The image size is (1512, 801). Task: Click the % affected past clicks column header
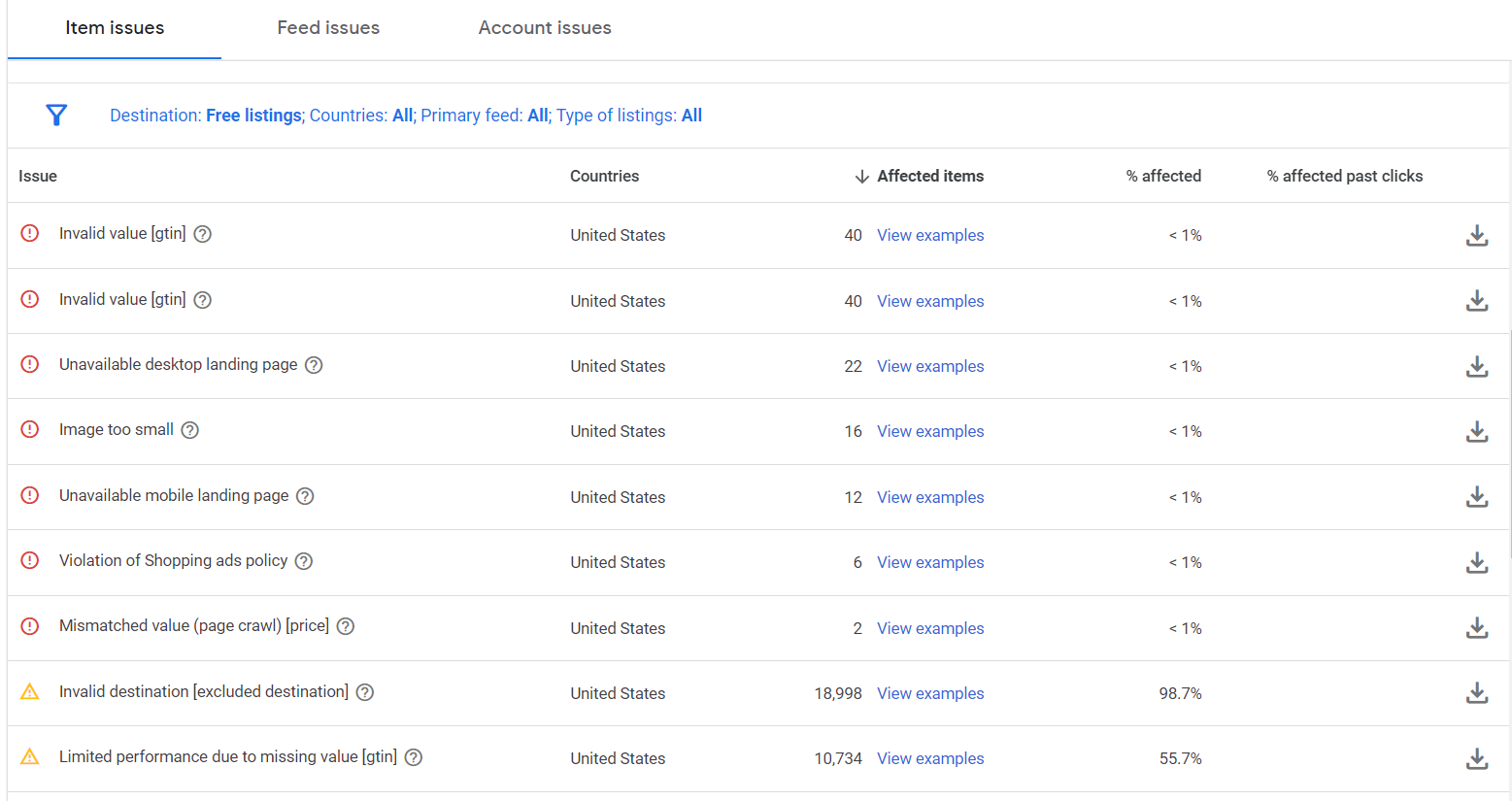click(1345, 176)
